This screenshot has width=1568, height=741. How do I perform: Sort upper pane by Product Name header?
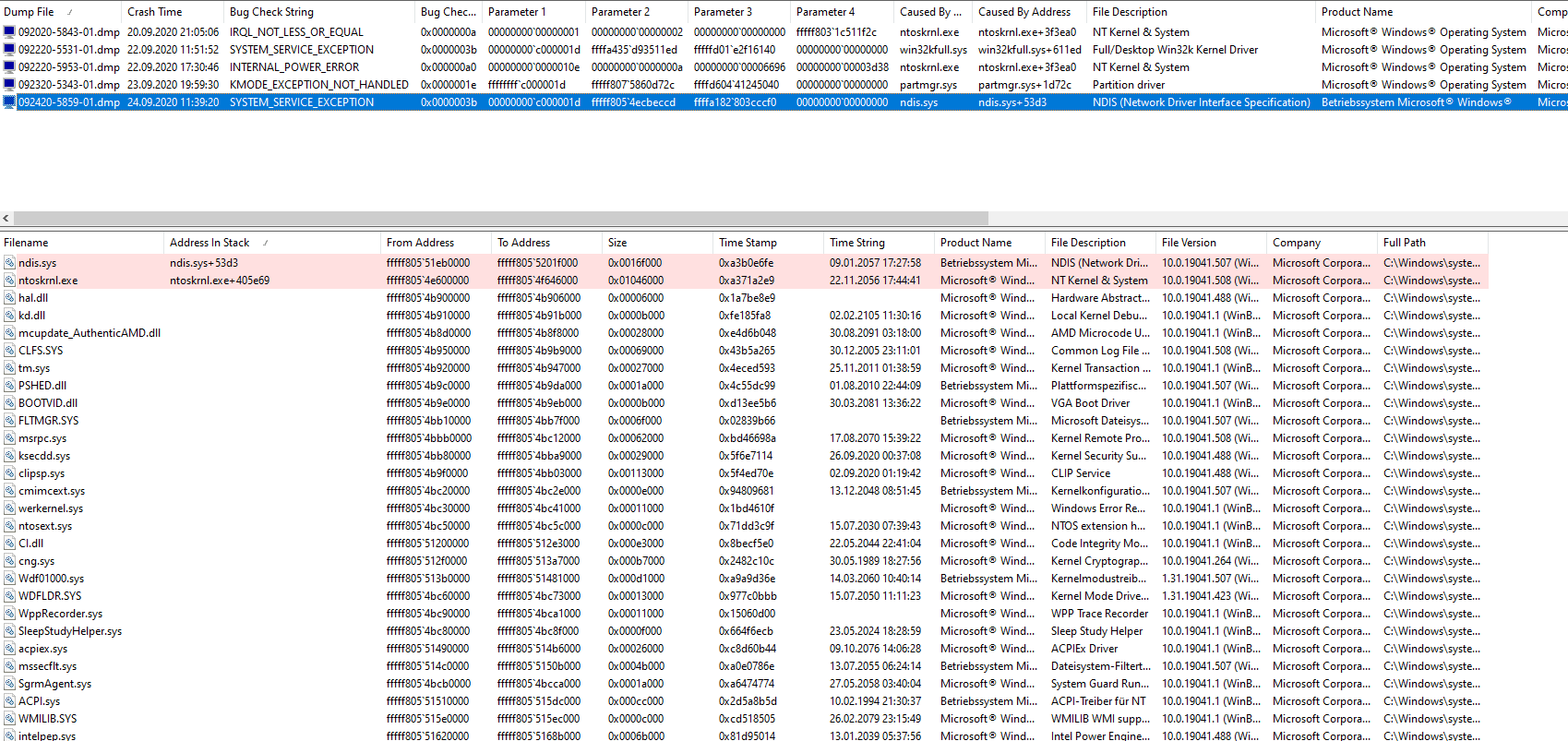pyautogui.click(x=1423, y=12)
